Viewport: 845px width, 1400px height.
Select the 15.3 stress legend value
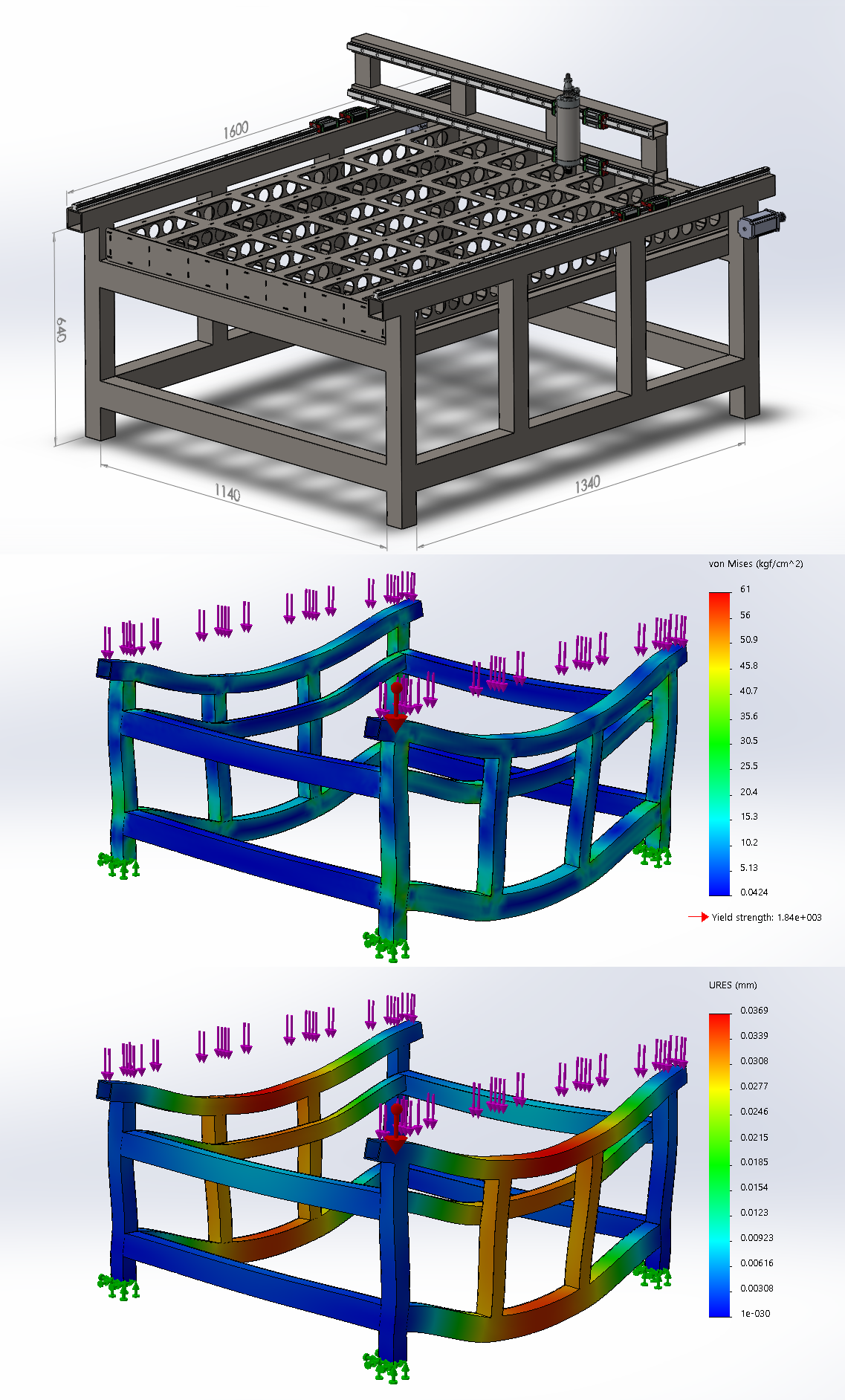pos(749,817)
